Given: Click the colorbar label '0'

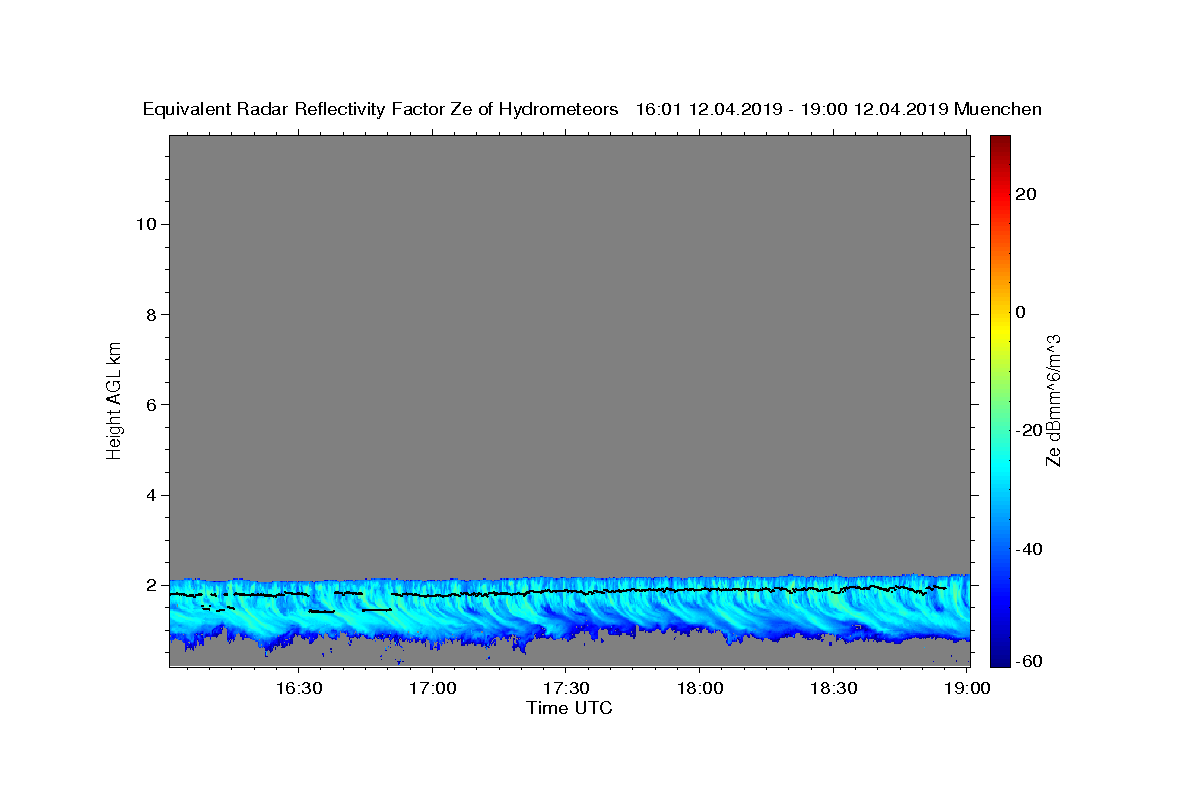Looking at the screenshot, I should point(1021,312).
